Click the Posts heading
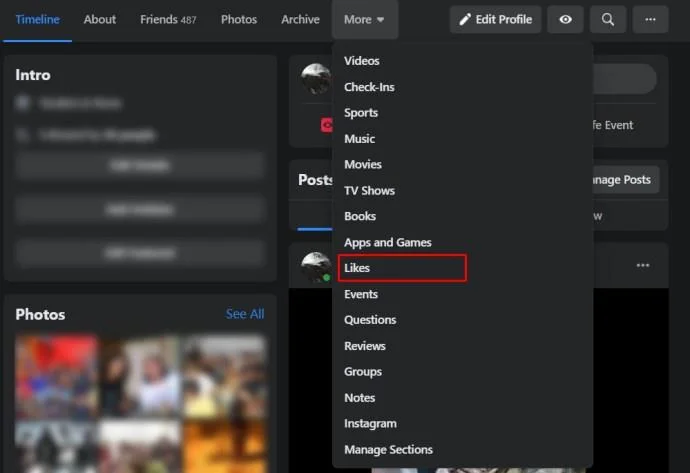The height and width of the screenshot is (473, 690). click(x=315, y=180)
